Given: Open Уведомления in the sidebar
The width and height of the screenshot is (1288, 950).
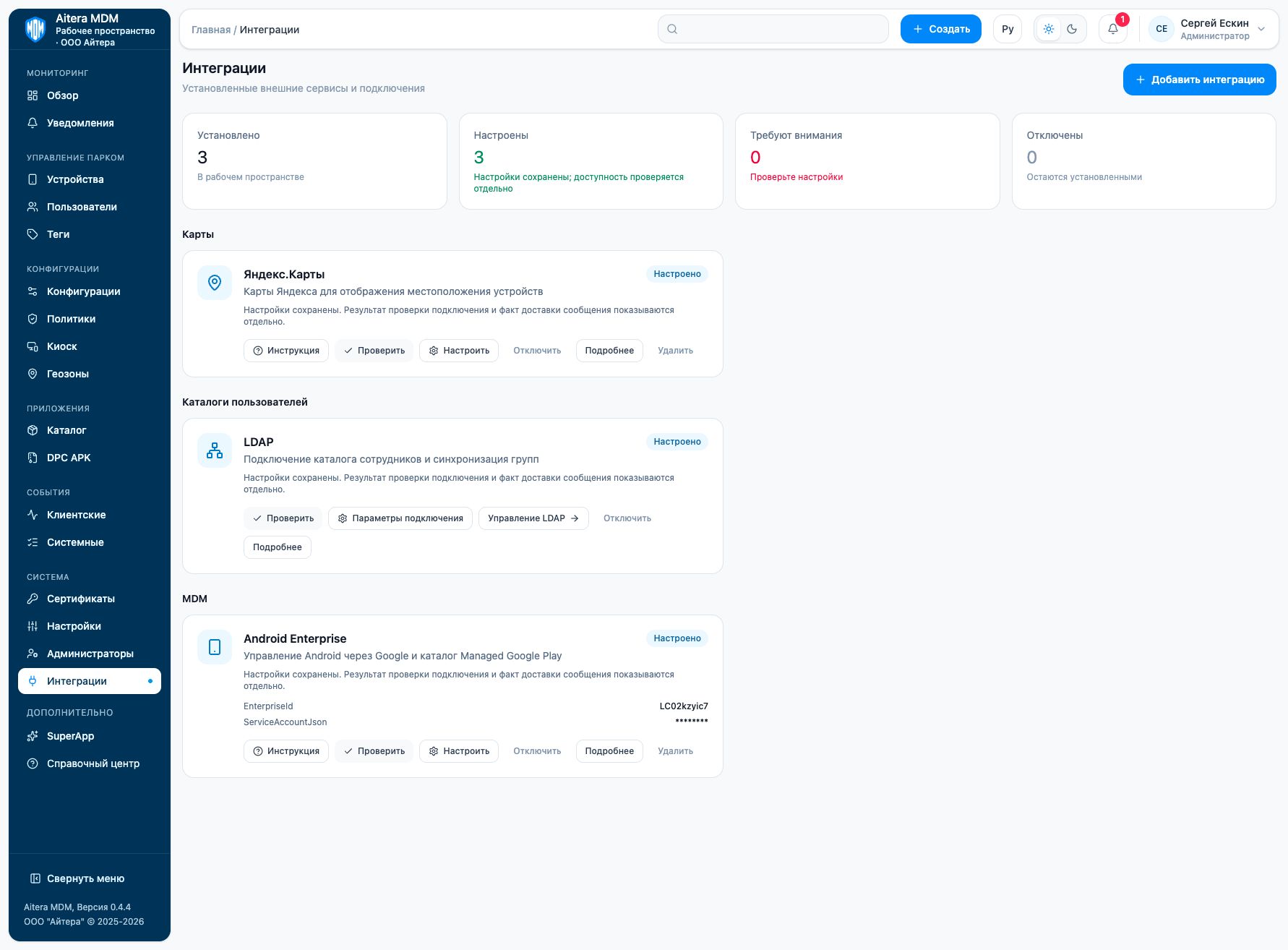Looking at the screenshot, I should click(90, 123).
